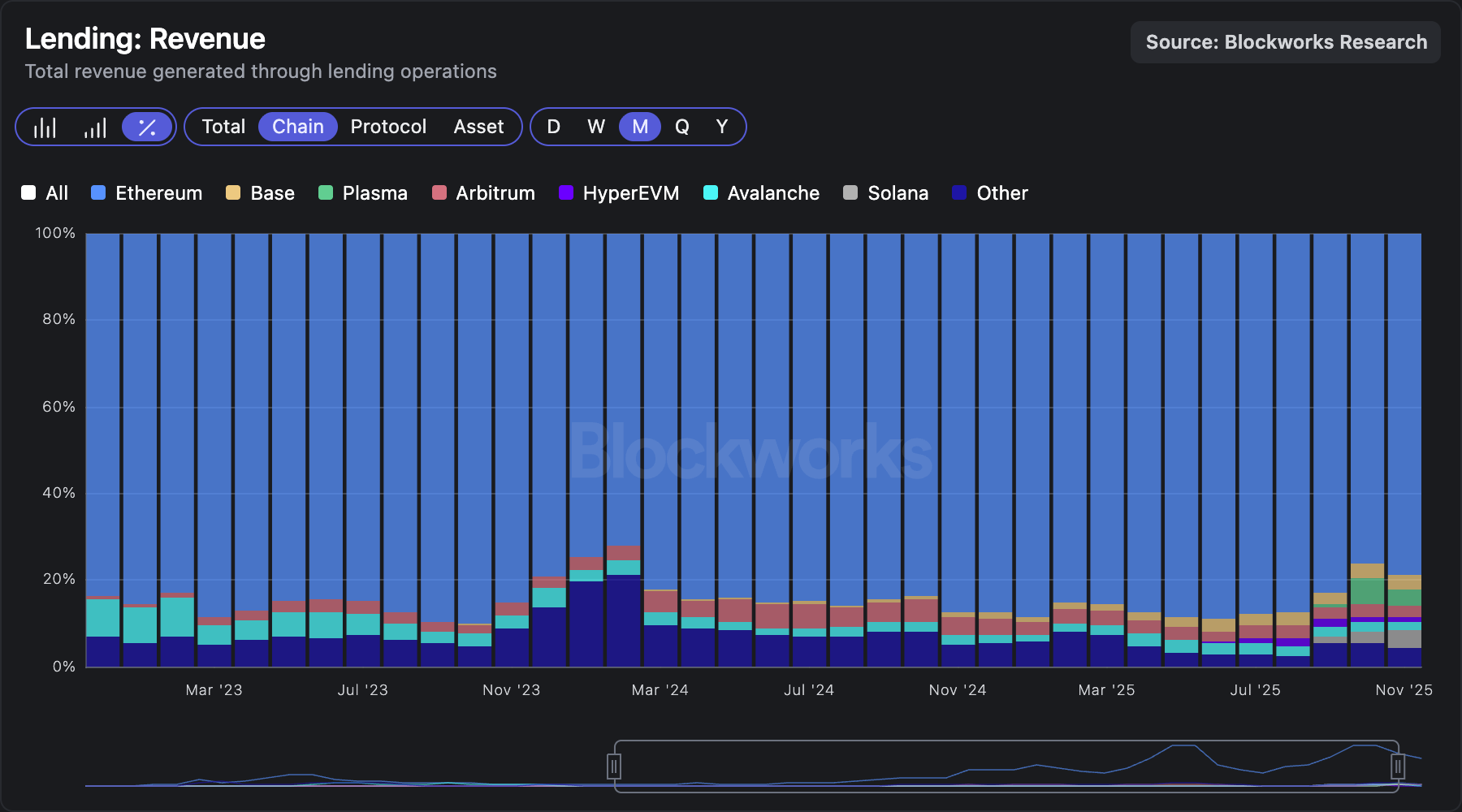Select the Total view tab
1462x812 pixels.
[223, 127]
